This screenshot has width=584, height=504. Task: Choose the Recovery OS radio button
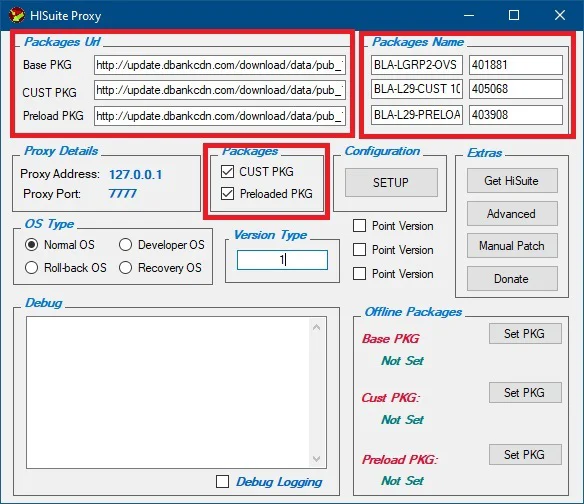[126, 267]
